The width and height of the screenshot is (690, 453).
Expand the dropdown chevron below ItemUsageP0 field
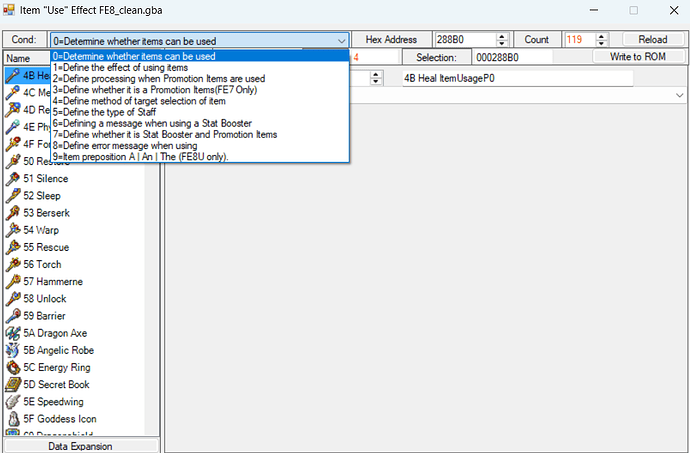pyautogui.click(x=679, y=96)
